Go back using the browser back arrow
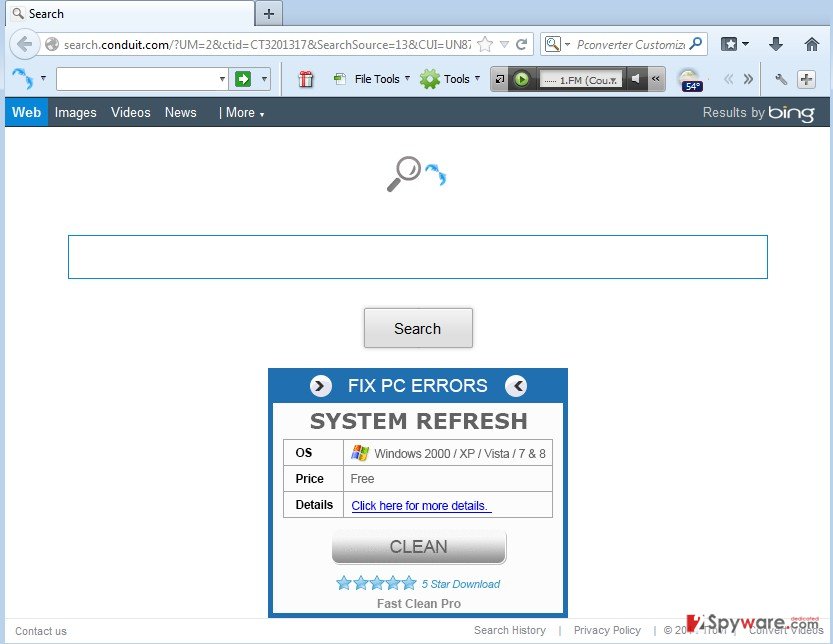 click(24, 44)
